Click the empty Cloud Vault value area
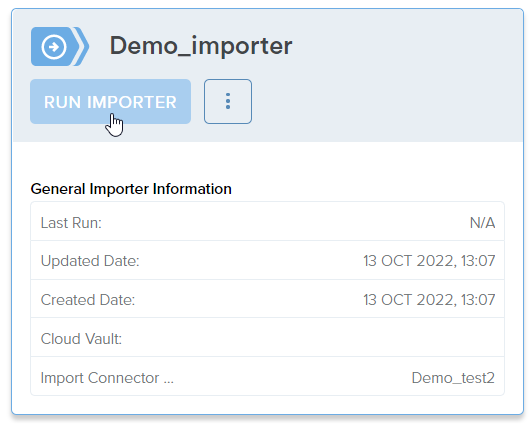Viewport: 530px width, 427px height. 313,338
